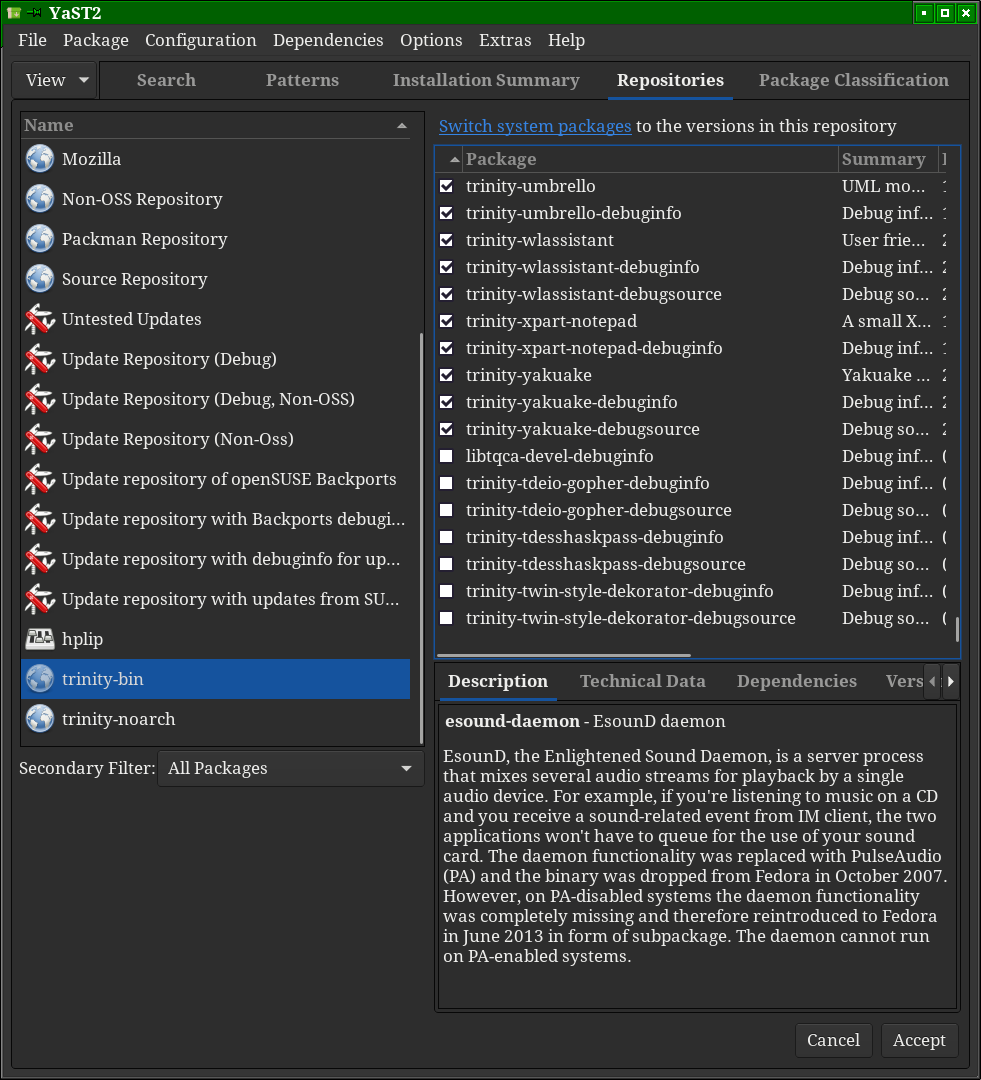Open the View dropdown button
The height and width of the screenshot is (1080, 981).
point(55,80)
